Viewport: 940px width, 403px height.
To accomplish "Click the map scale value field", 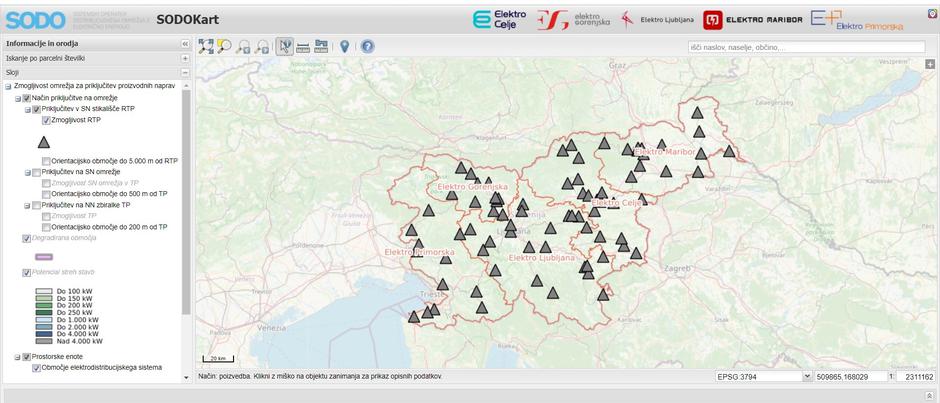I will [918, 377].
